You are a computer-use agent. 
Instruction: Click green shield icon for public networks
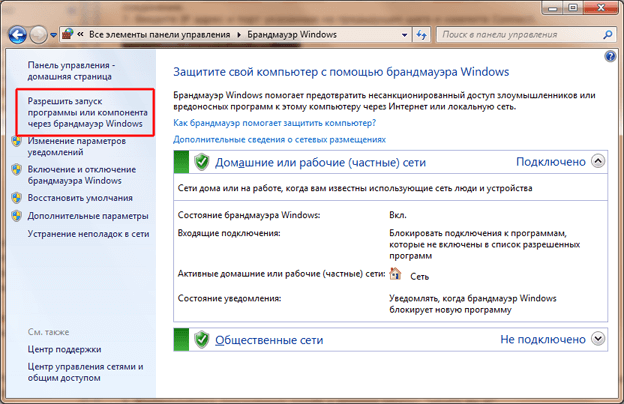(202, 340)
